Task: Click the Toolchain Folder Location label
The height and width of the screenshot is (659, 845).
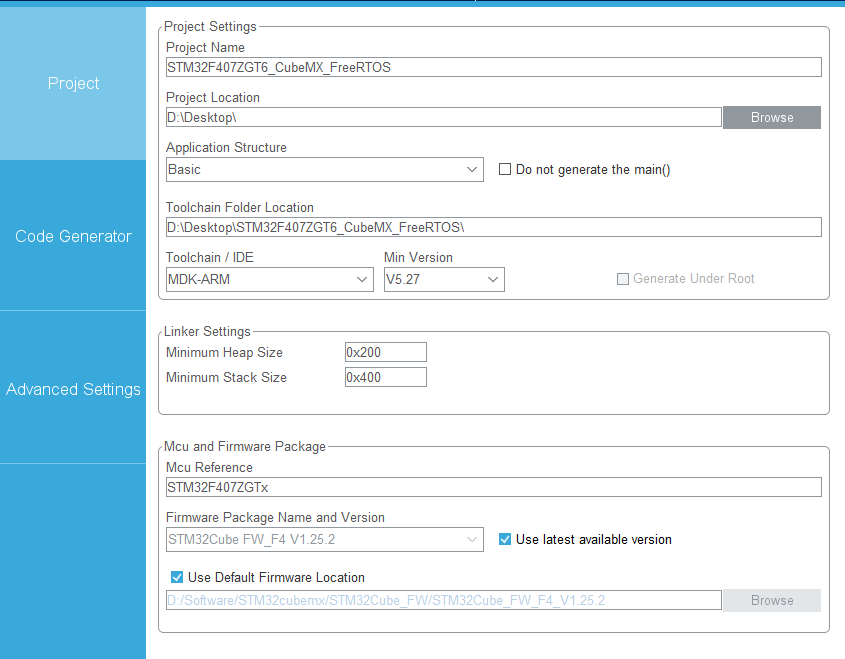Action: click(240, 207)
